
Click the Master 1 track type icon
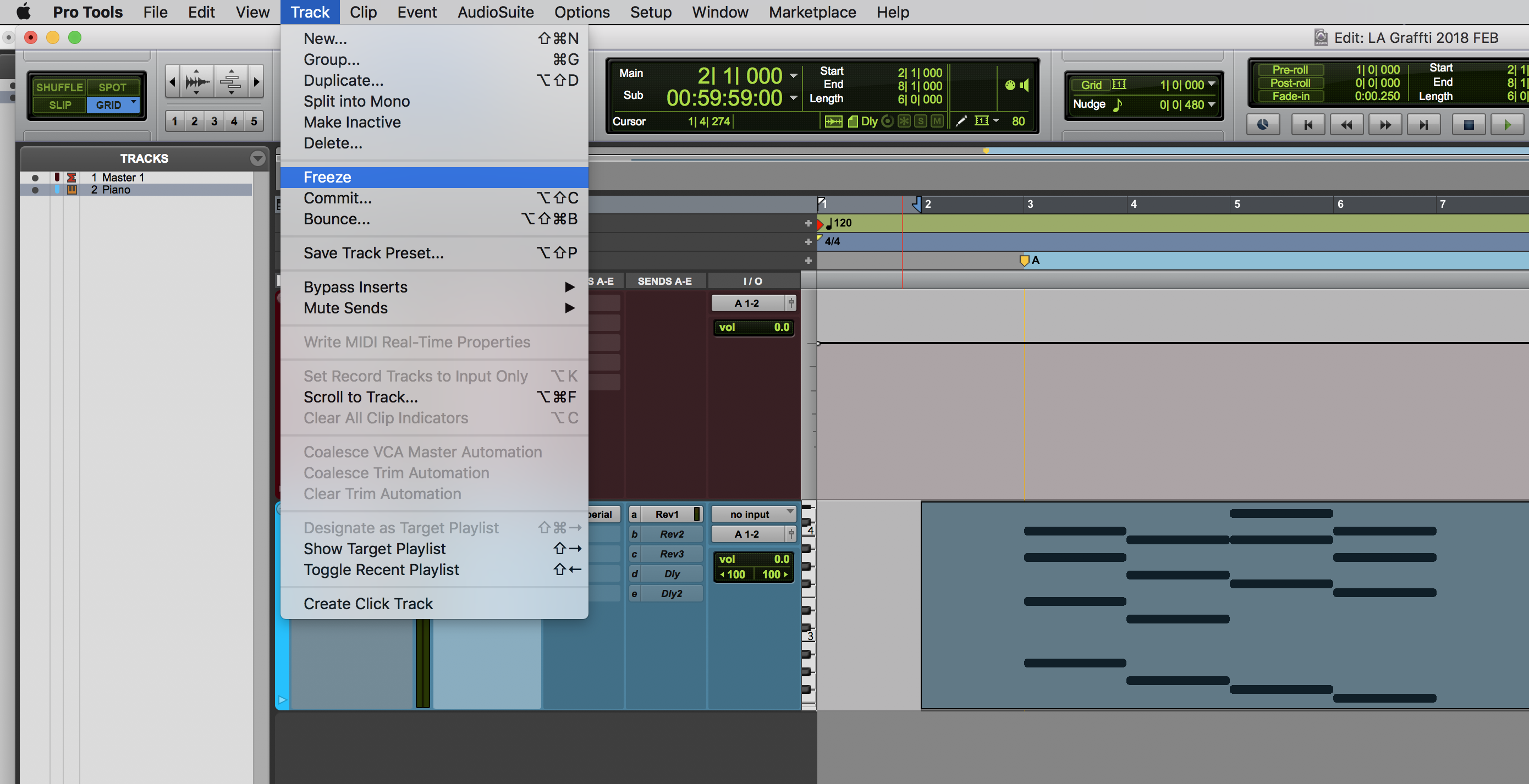pos(72,178)
